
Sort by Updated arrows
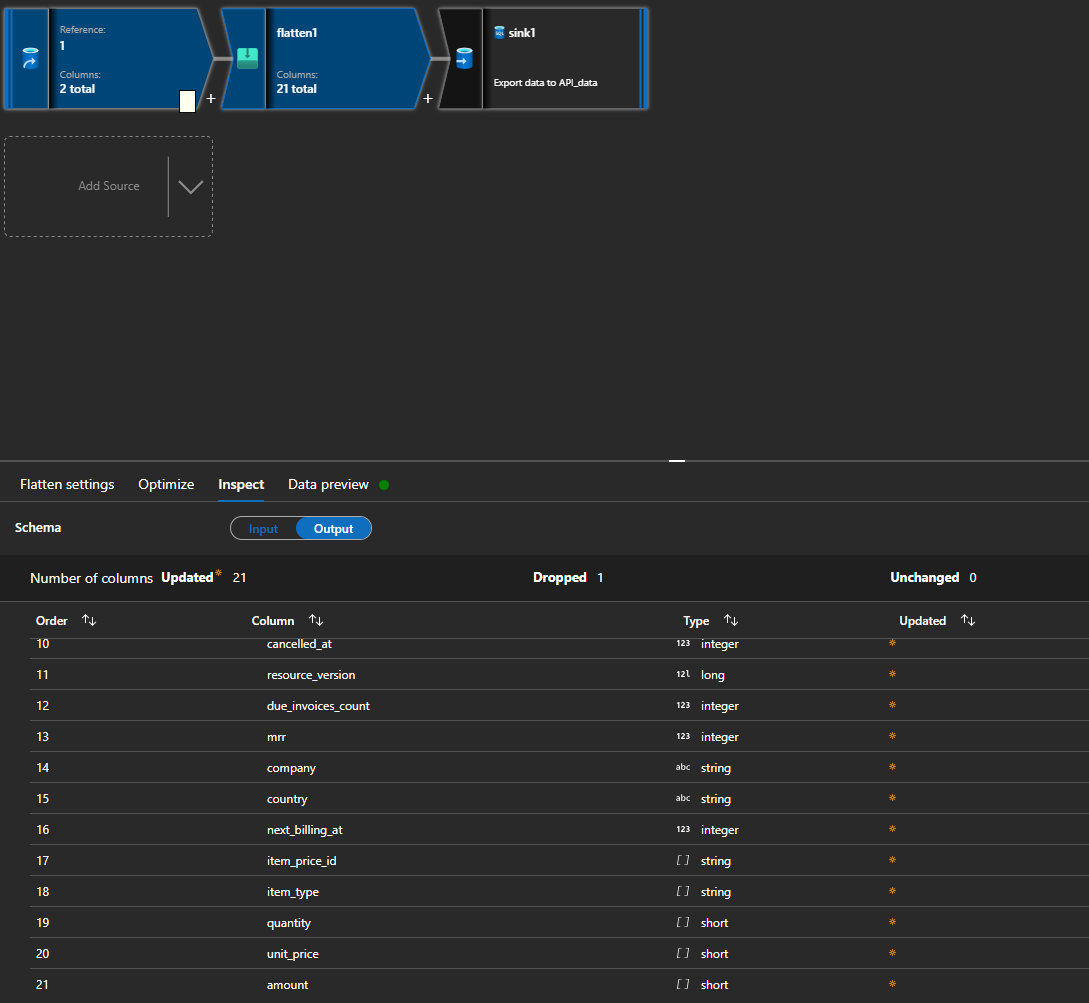(968, 620)
